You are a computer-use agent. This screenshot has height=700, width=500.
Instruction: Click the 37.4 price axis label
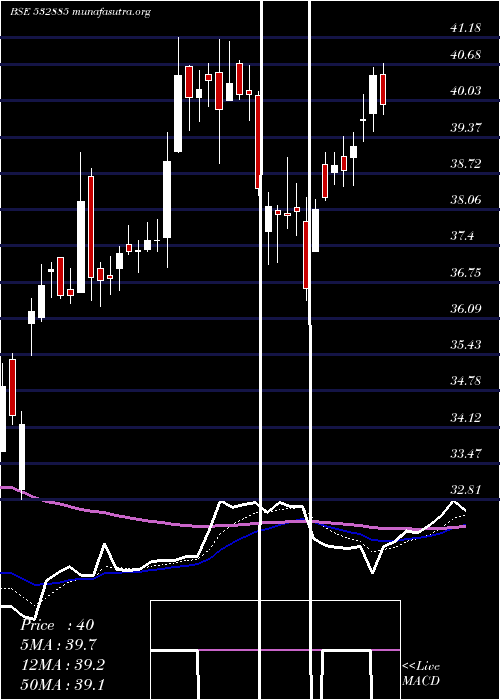tap(462, 236)
